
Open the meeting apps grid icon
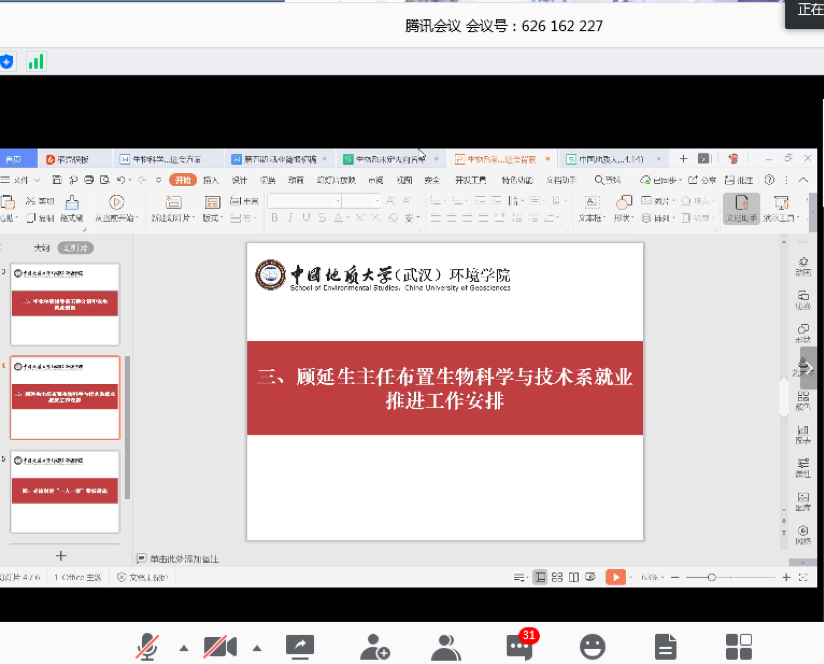[x=739, y=647]
